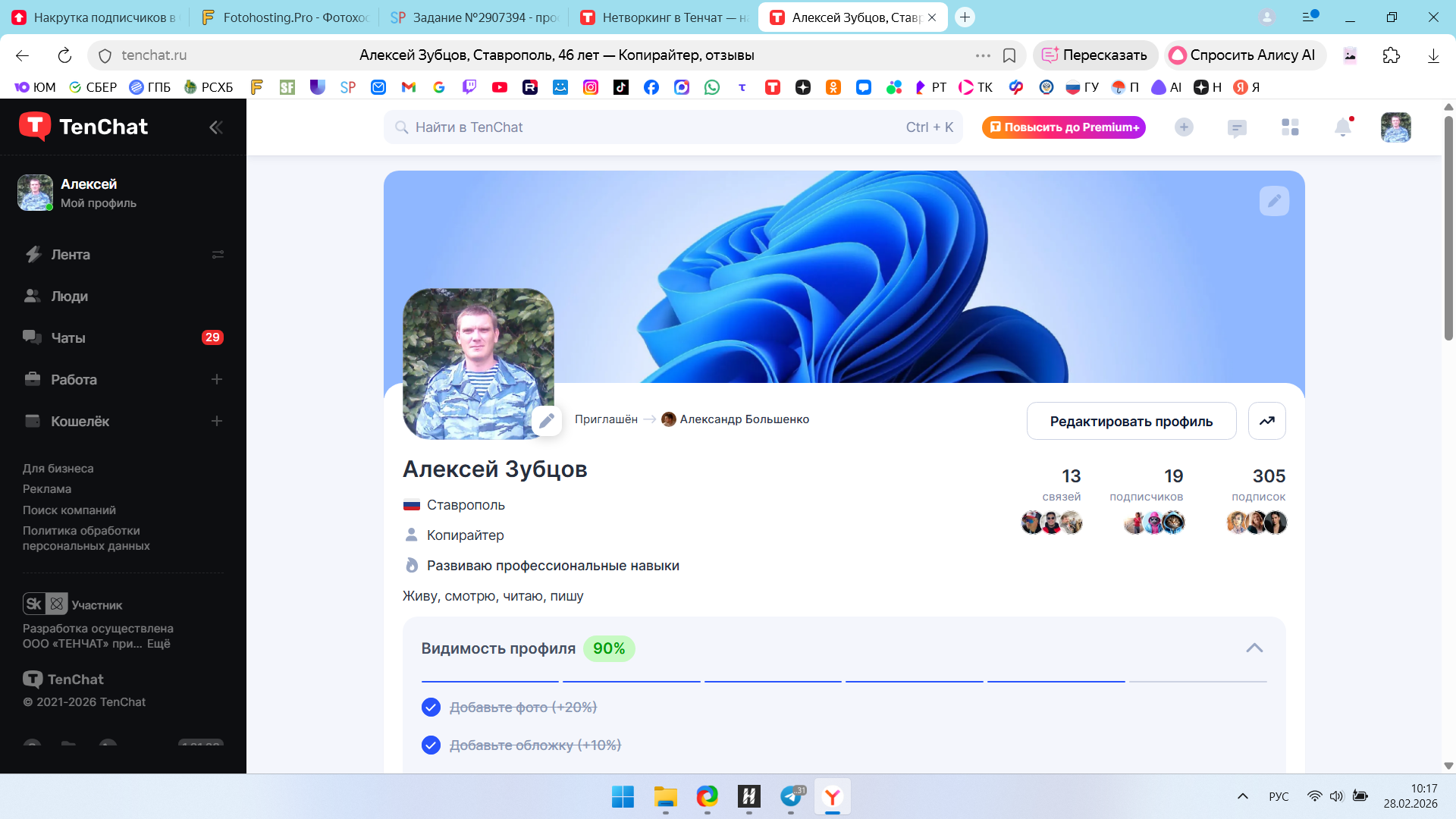This screenshot has height=819, width=1456.
Task: Expand the Работа plus button
Action: pos(217,379)
